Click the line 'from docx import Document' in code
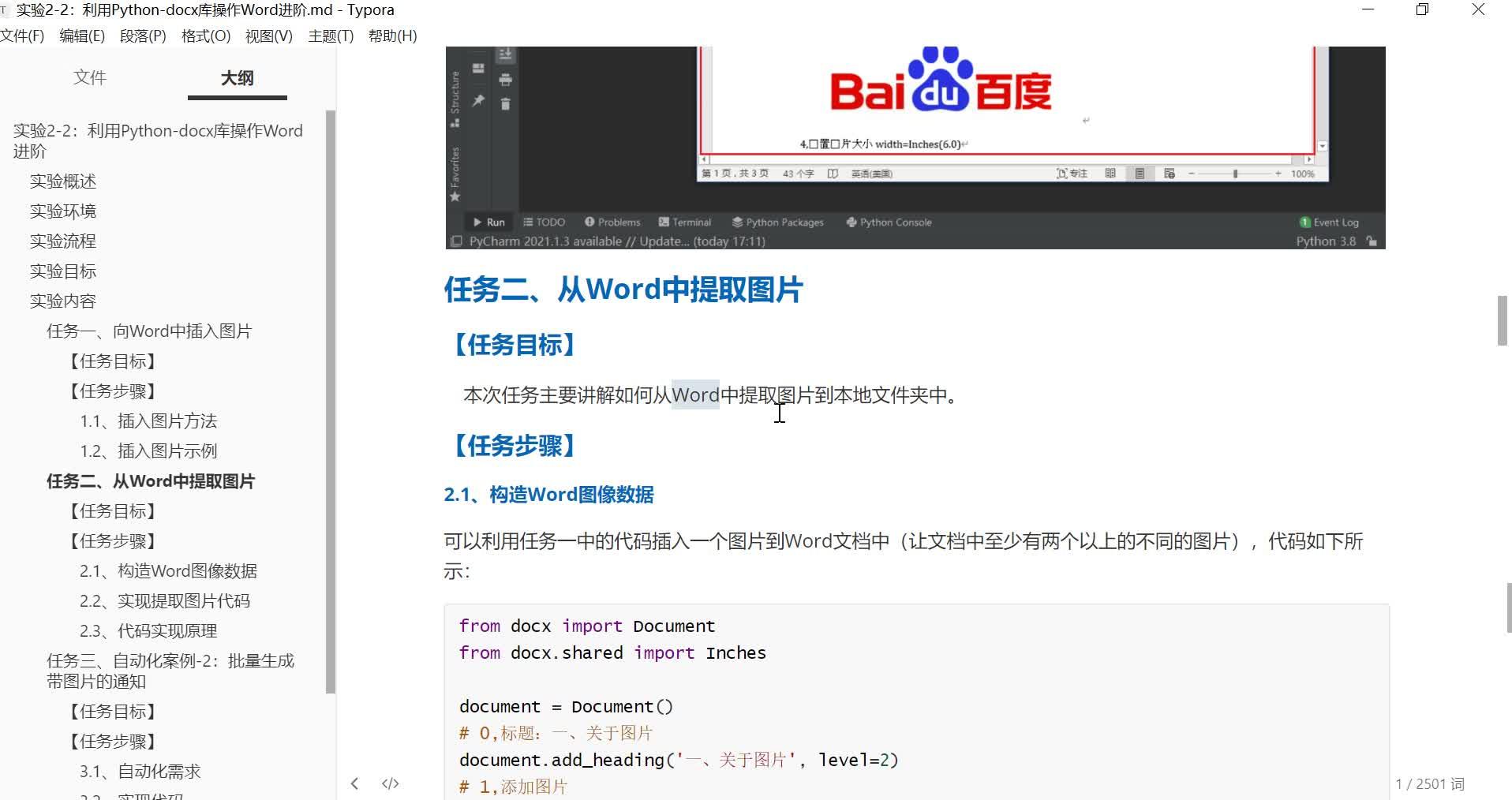This screenshot has height=800, width=1512. point(587,626)
